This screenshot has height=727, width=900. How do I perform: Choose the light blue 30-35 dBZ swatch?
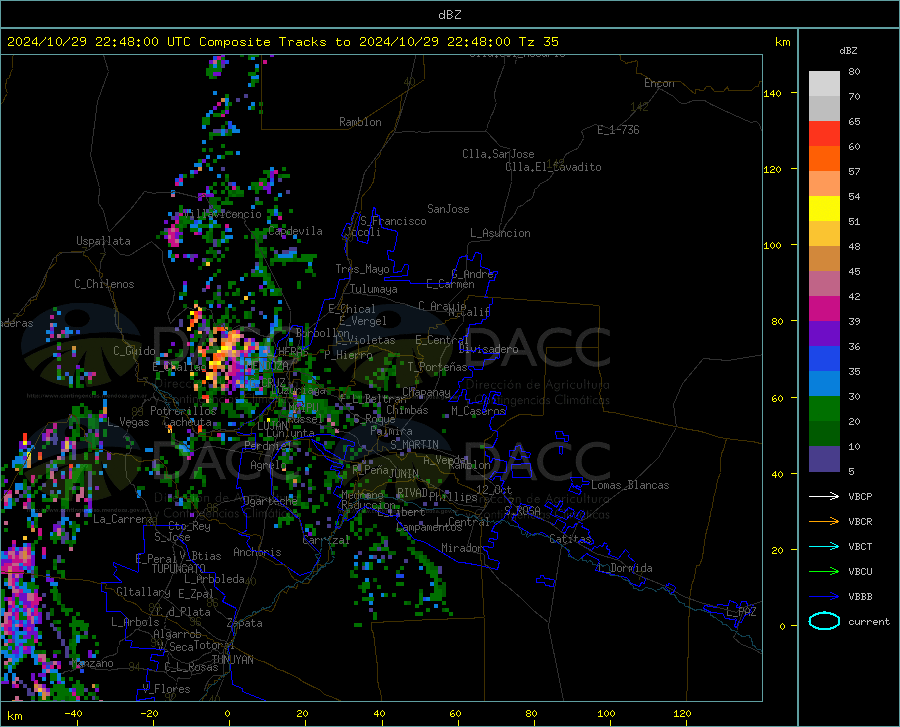coord(824,384)
